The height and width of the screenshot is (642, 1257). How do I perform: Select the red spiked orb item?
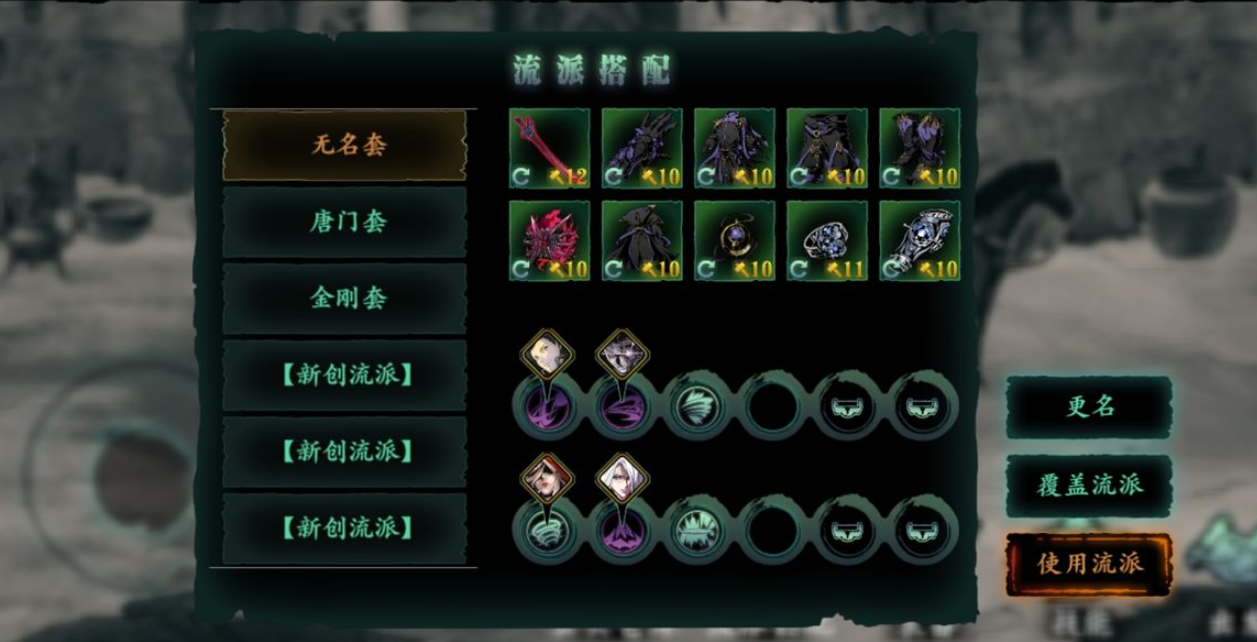tap(549, 241)
